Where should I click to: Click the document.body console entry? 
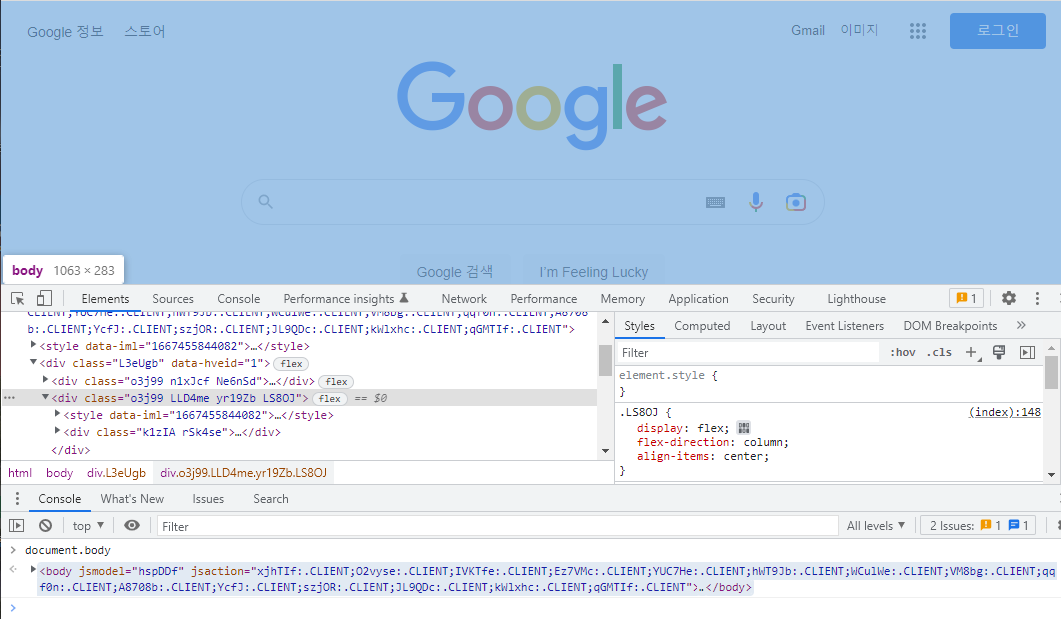coord(68,550)
